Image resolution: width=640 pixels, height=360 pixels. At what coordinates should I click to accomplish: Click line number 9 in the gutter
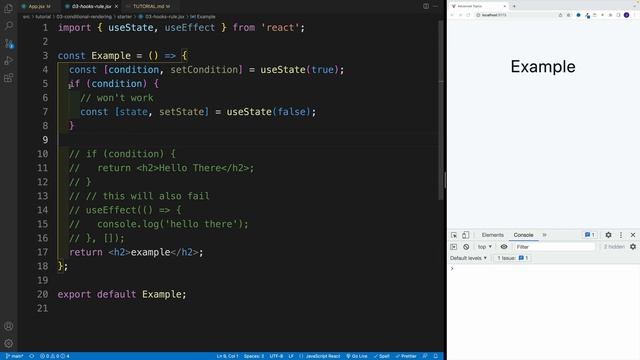(x=45, y=140)
